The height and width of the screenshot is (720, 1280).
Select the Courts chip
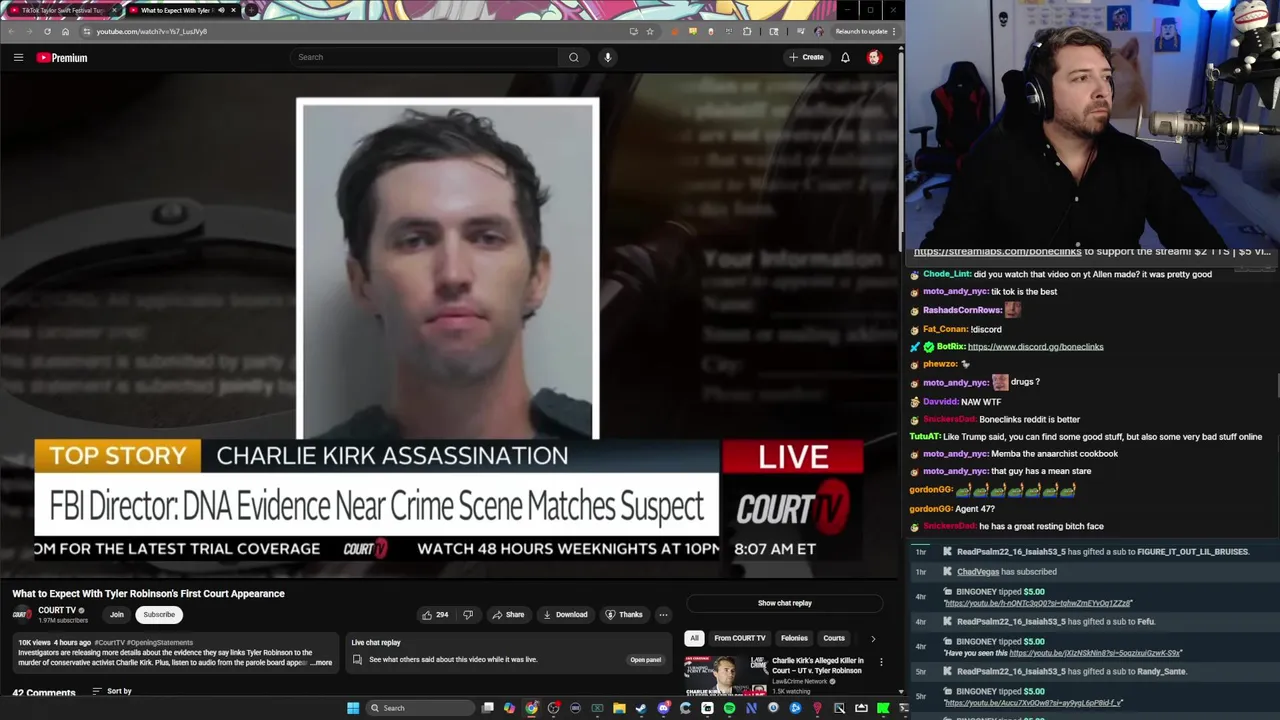point(834,638)
